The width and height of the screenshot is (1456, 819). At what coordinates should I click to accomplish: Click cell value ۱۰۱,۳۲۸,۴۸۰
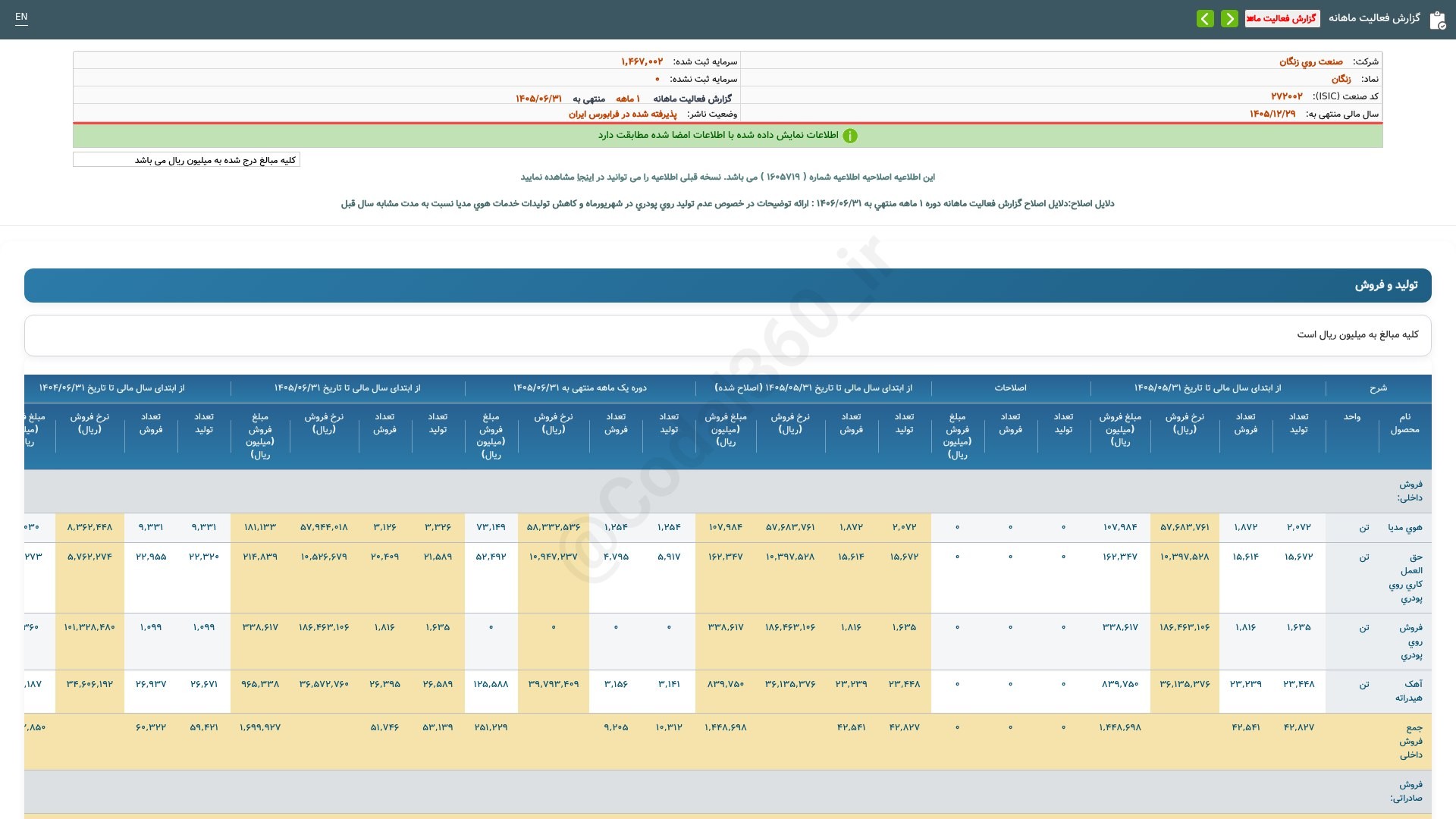coord(89,627)
